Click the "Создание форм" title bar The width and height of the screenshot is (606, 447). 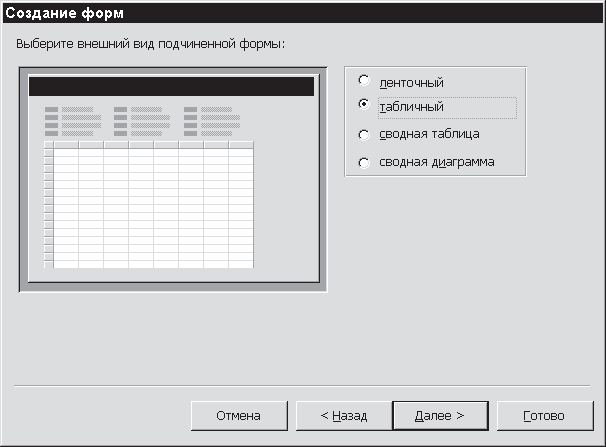[300, 12]
